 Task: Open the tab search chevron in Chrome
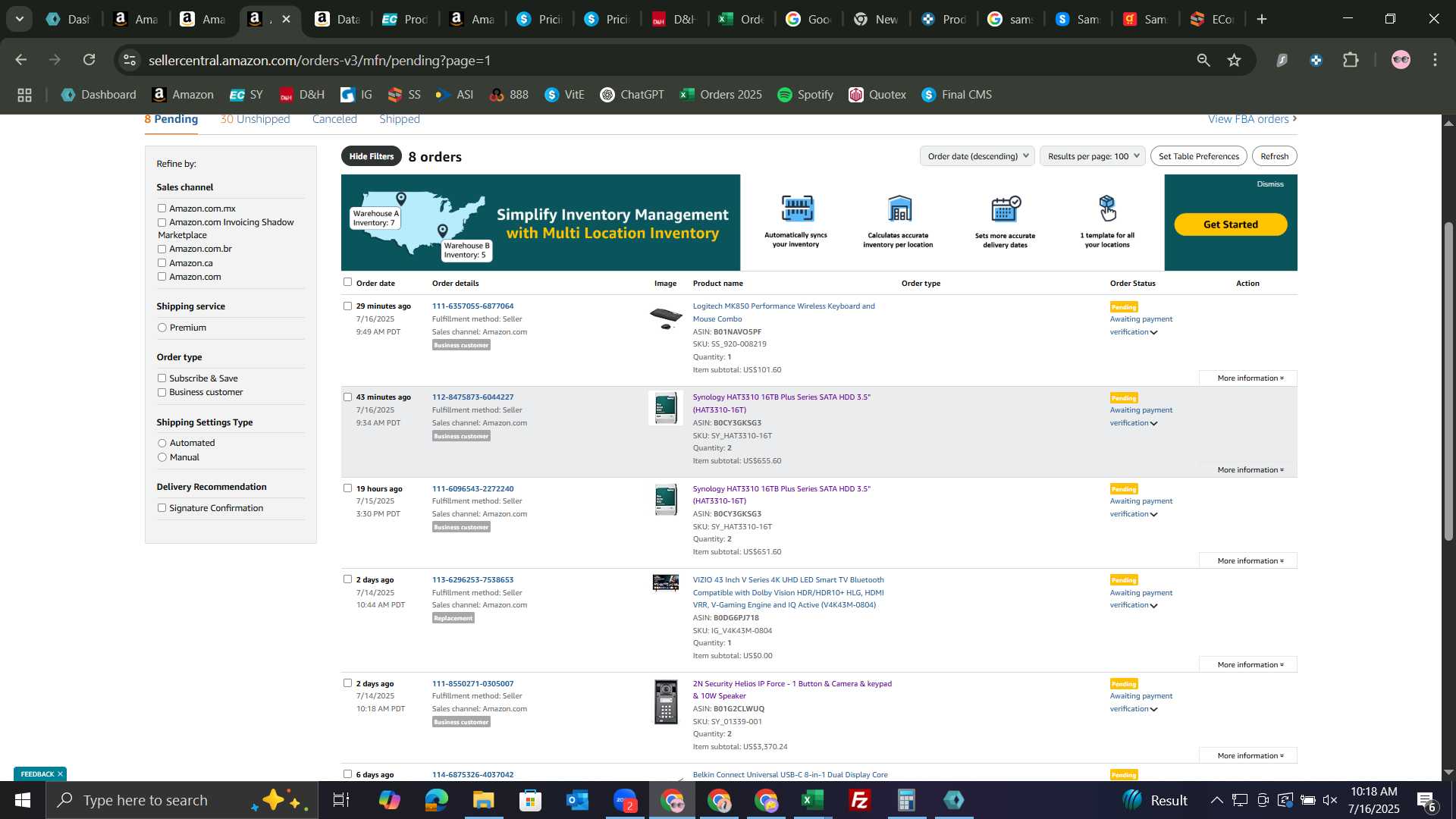(x=20, y=19)
